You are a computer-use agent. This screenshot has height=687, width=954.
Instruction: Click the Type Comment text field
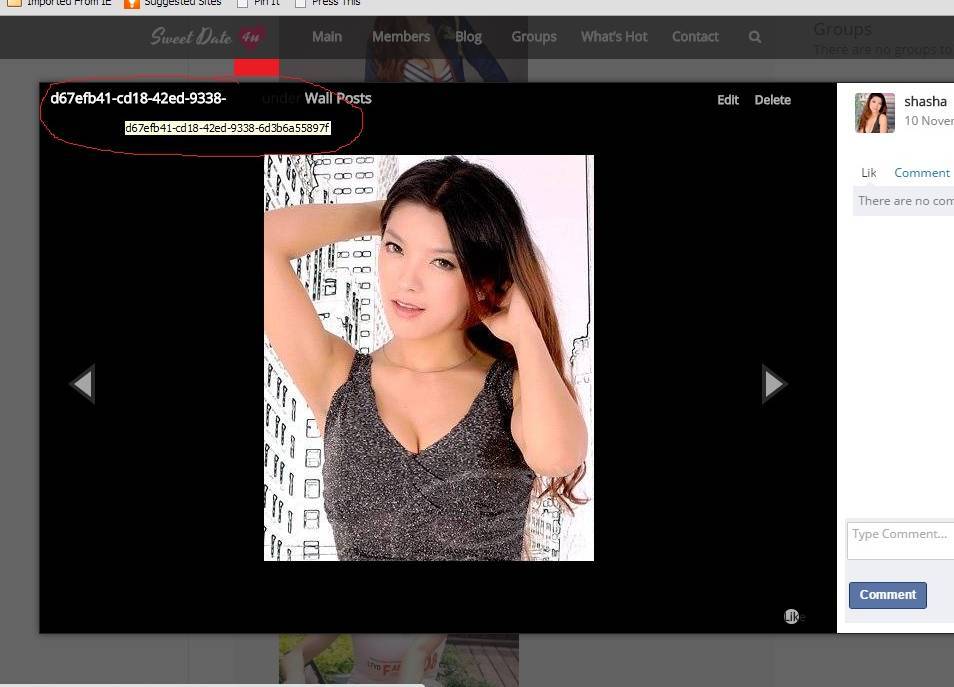(x=900, y=540)
